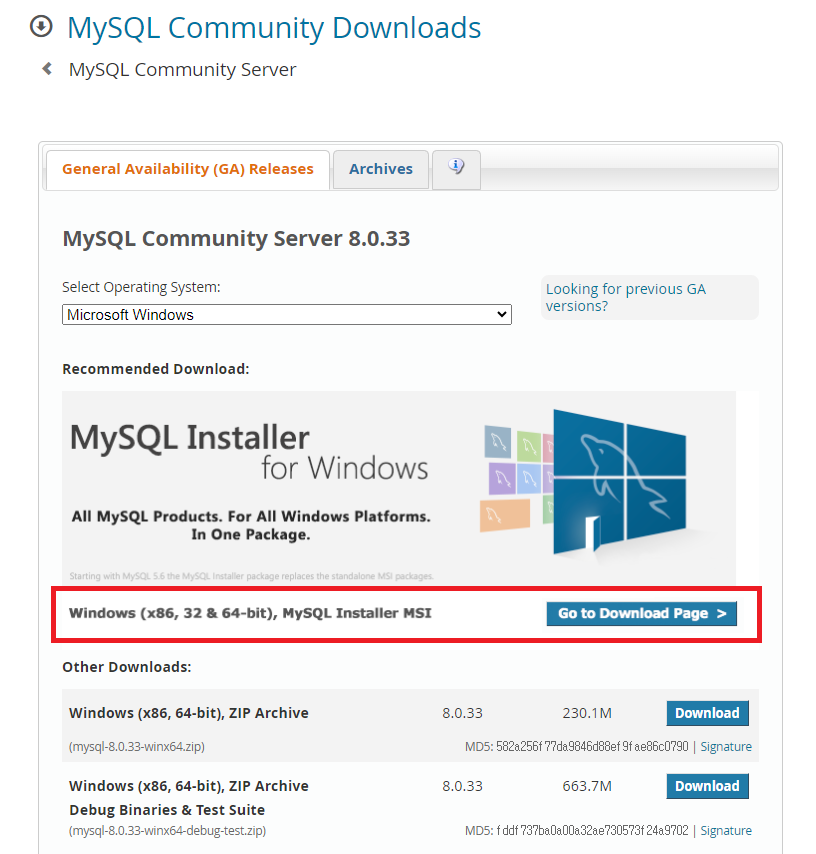Click Debug Binaries & Test Suite title

[167, 810]
